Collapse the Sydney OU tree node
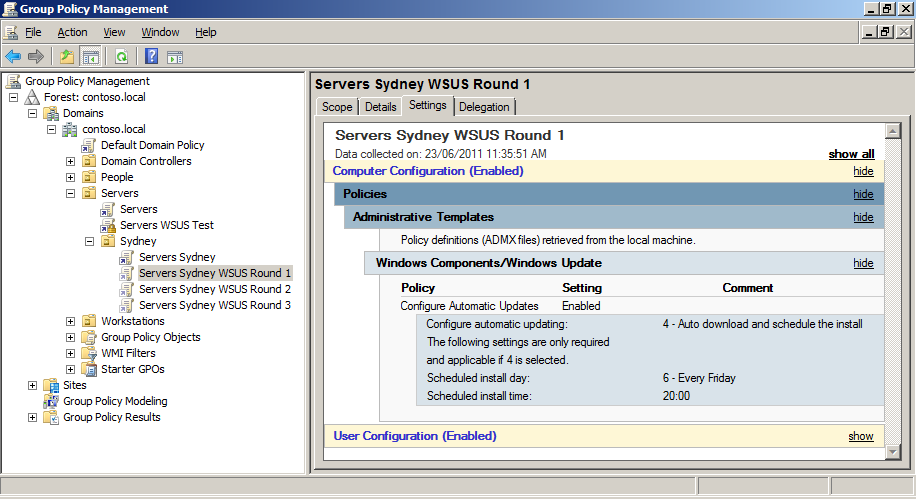Viewport: 916px width, 499px height. (x=90, y=241)
